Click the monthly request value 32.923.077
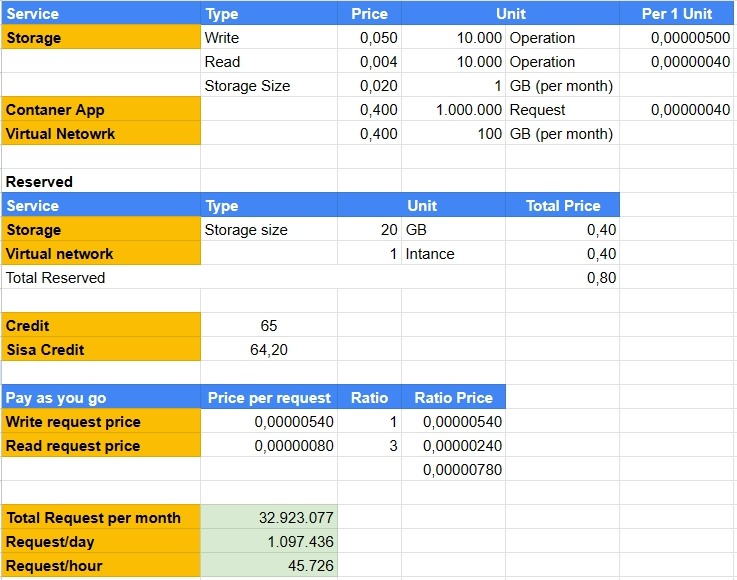 (x=269, y=517)
